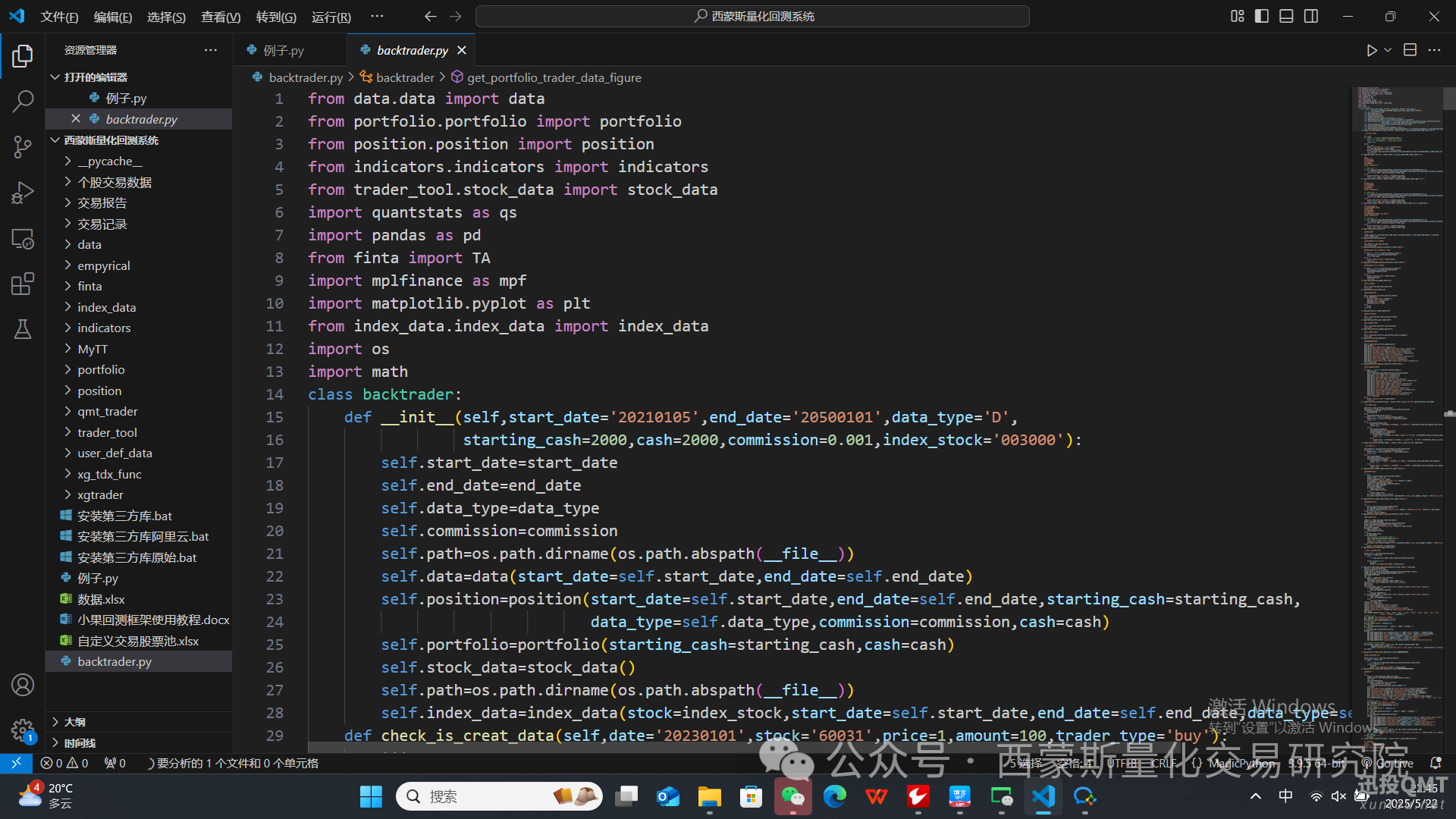Open the Testing flask view
Viewport: 1456px width, 819px height.
coord(23,329)
